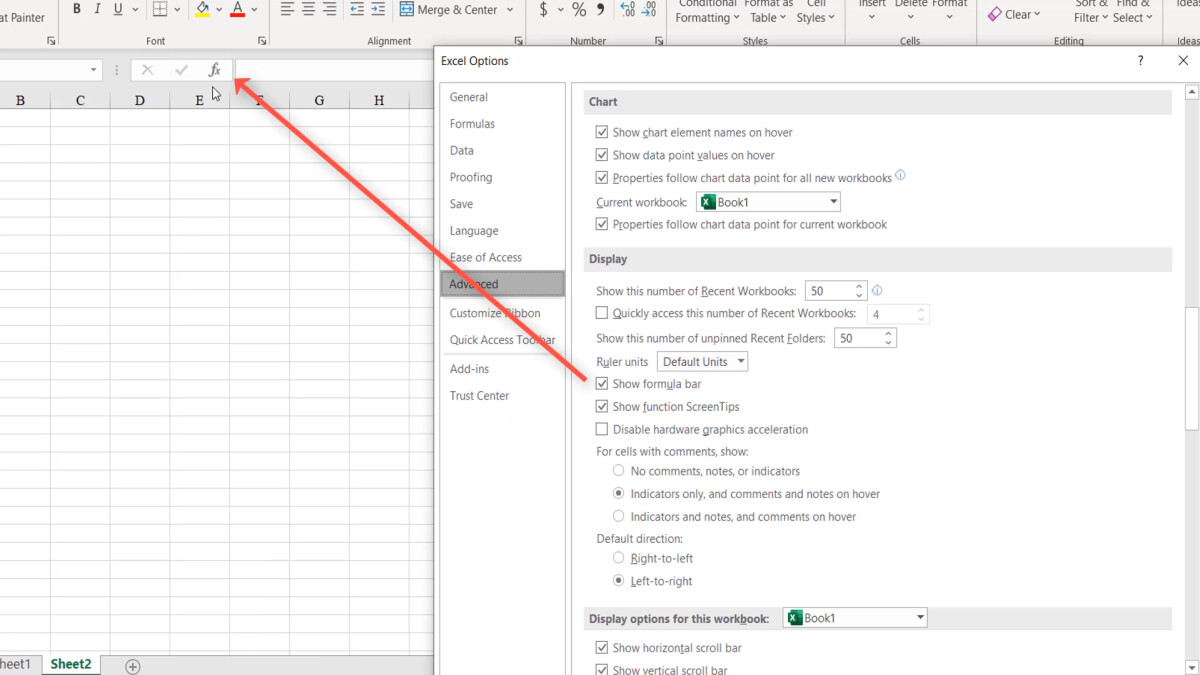
Task: Apply italic formatting
Action: pyautogui.click(x=95, y=8)
